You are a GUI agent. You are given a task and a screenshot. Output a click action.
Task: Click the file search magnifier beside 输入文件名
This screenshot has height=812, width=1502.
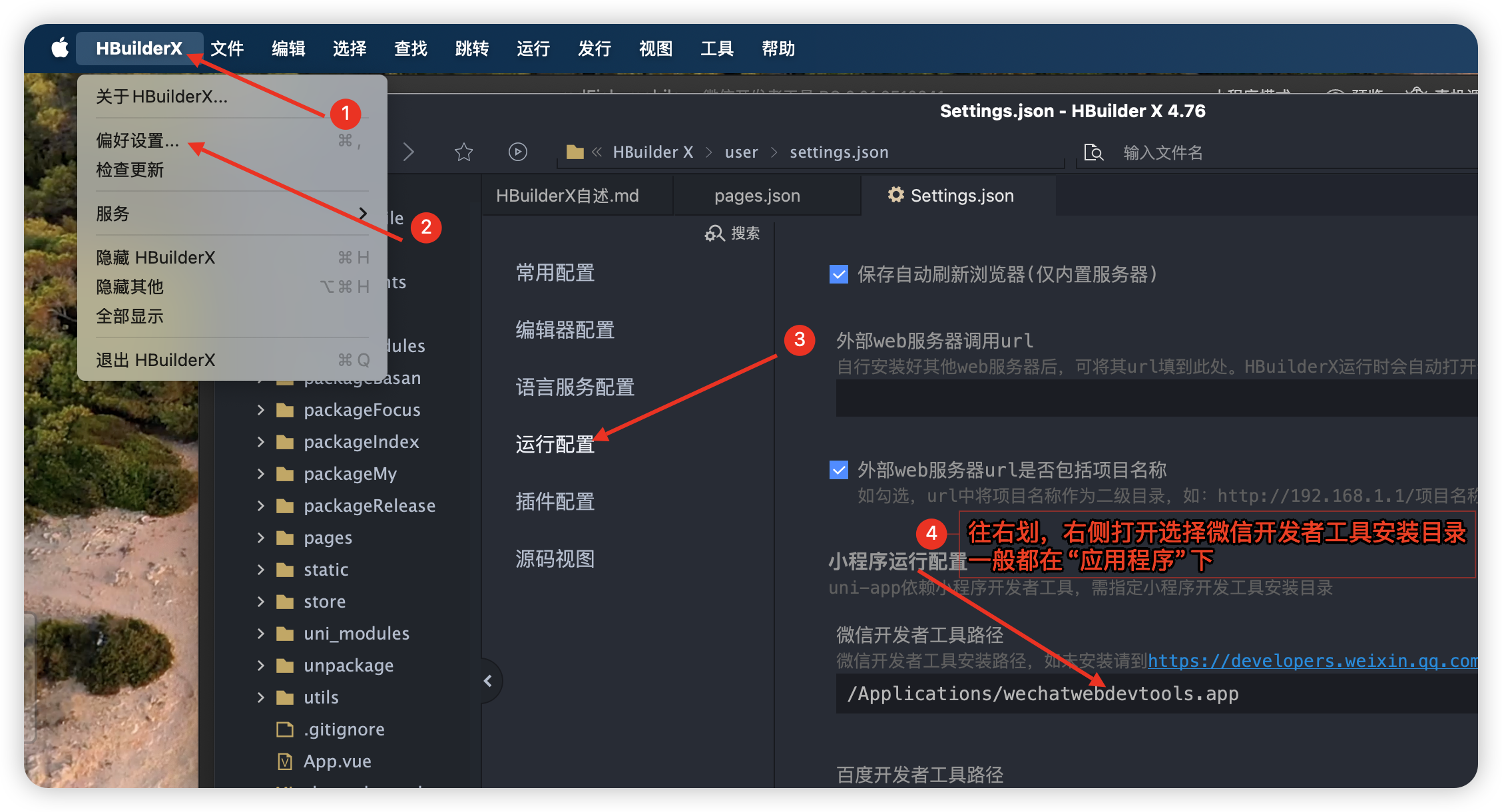[x=1094, y=152]
